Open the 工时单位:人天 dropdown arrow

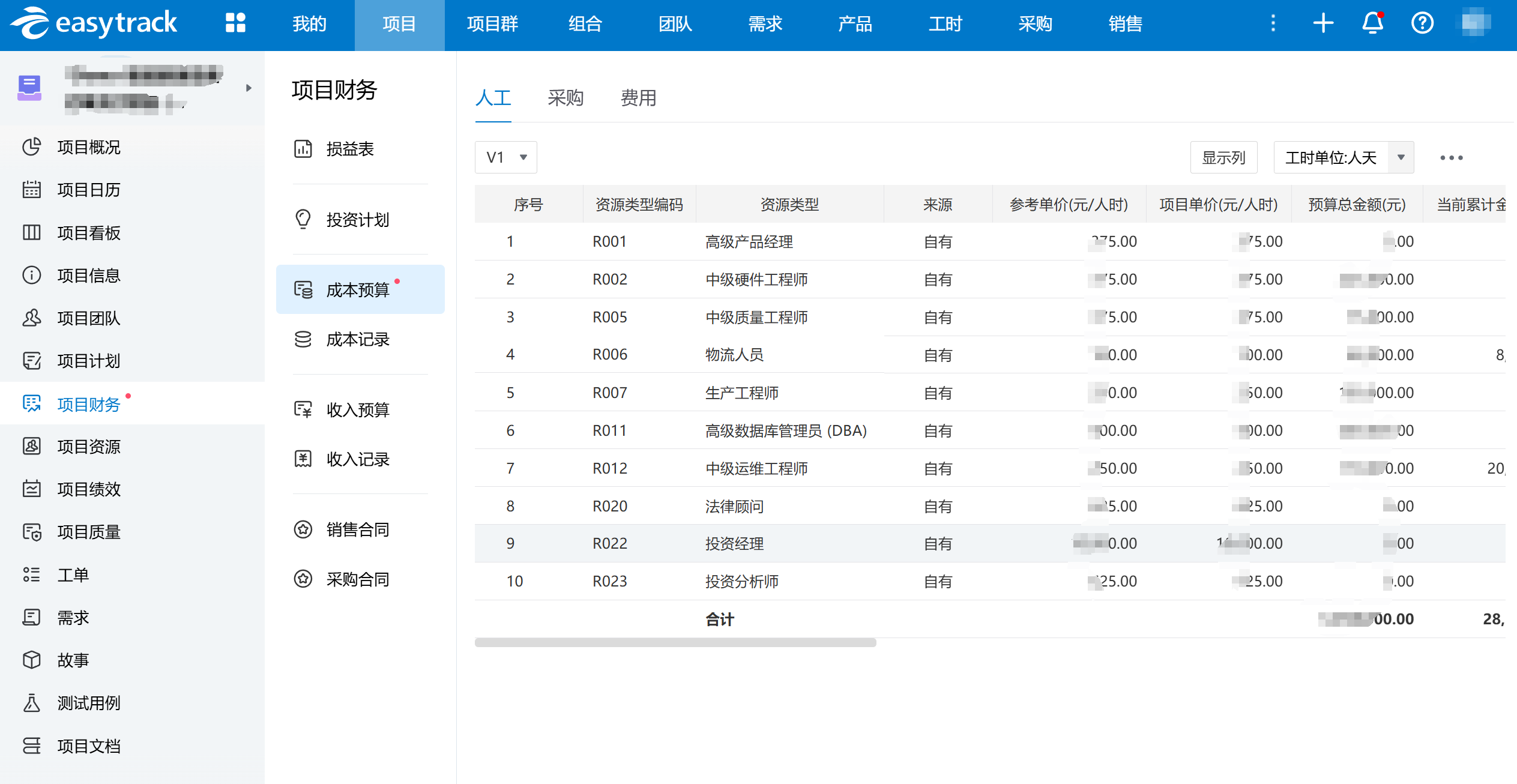[x=1401, y=157]
